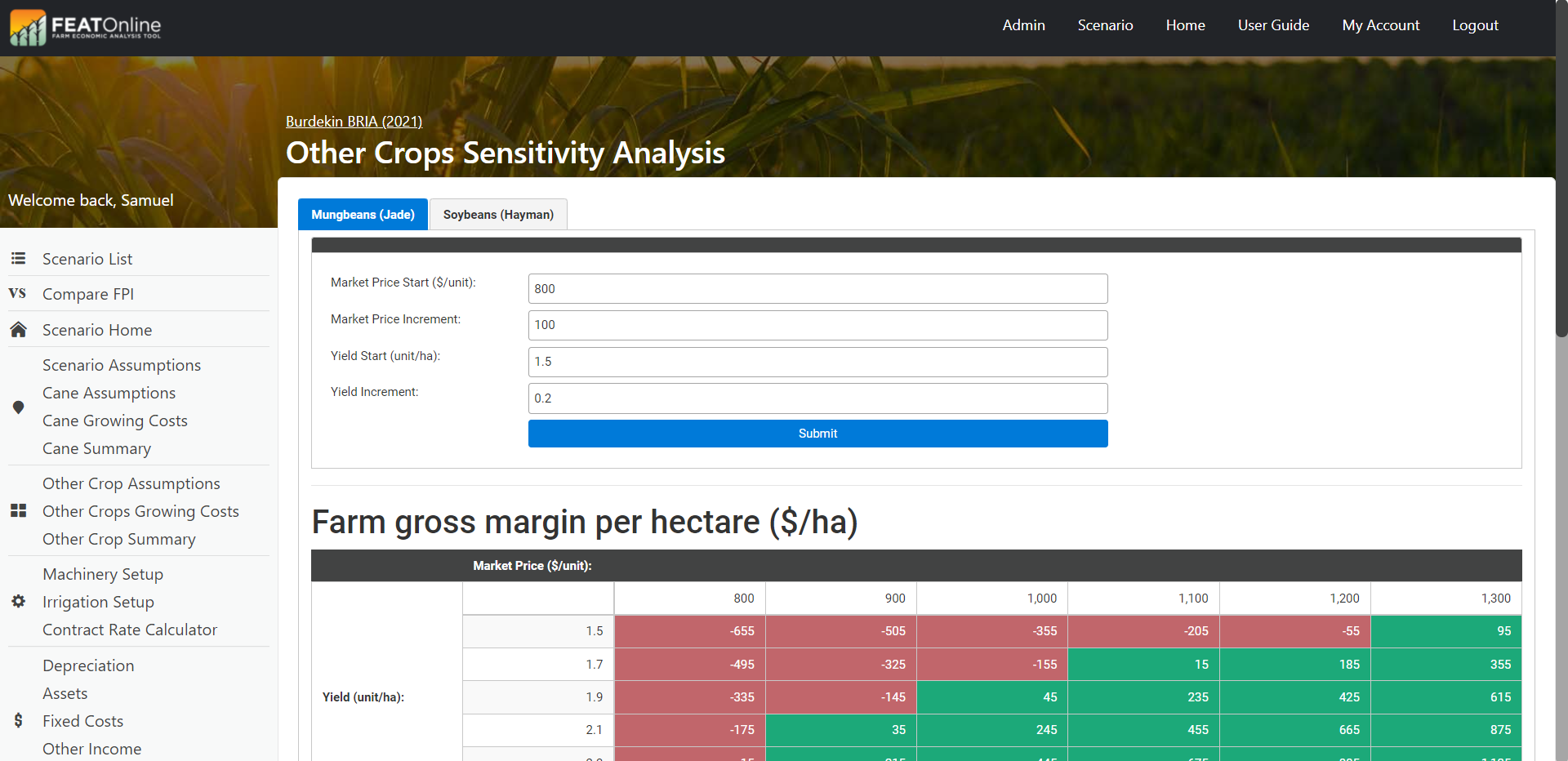This screenshot has width=1568, height=761.
Task: Click the VS compare icon
Action: pos(17,293)
